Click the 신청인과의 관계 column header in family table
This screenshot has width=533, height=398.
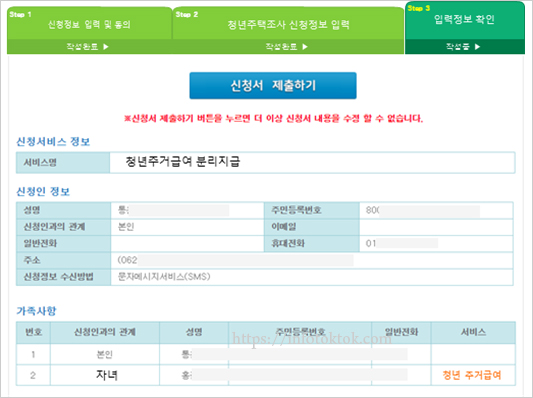(105, 332)
